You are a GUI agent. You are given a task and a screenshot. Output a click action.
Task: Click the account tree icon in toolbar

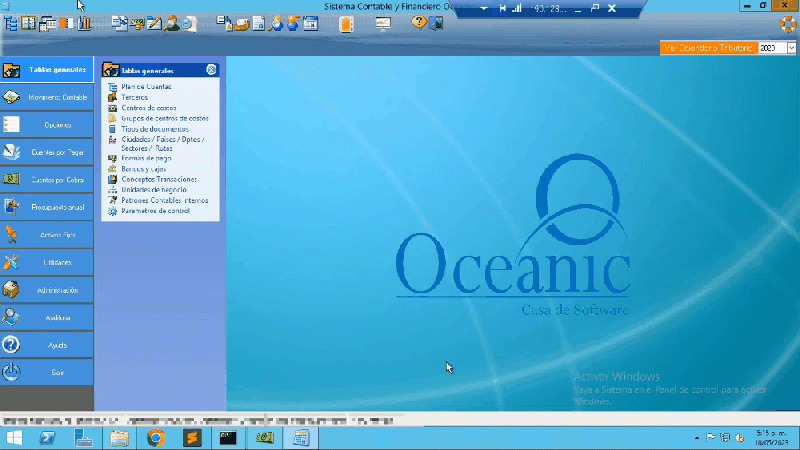[10, 22]
